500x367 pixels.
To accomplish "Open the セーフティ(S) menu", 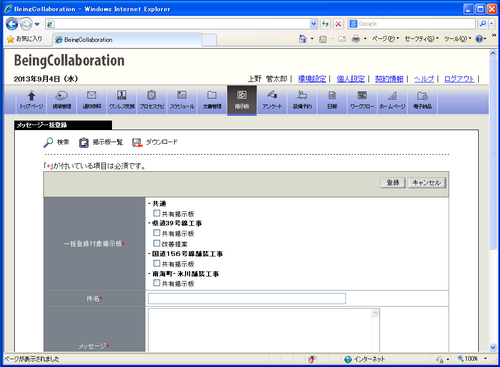I will click(x=422, y=39).
